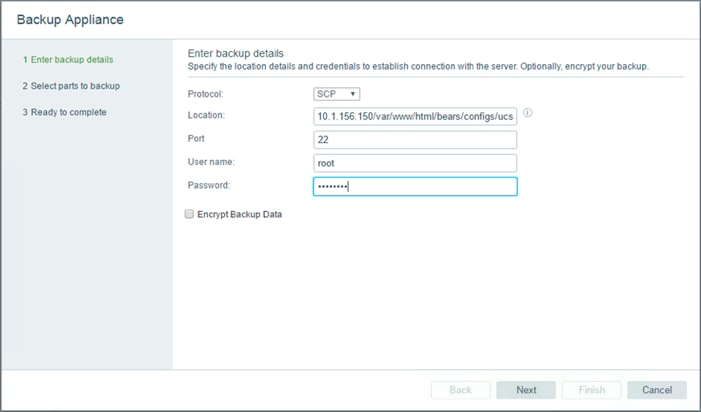Go to step 2 Select parts to backup
The height and width of the screenshot is (412, 701).
(71, 86)
